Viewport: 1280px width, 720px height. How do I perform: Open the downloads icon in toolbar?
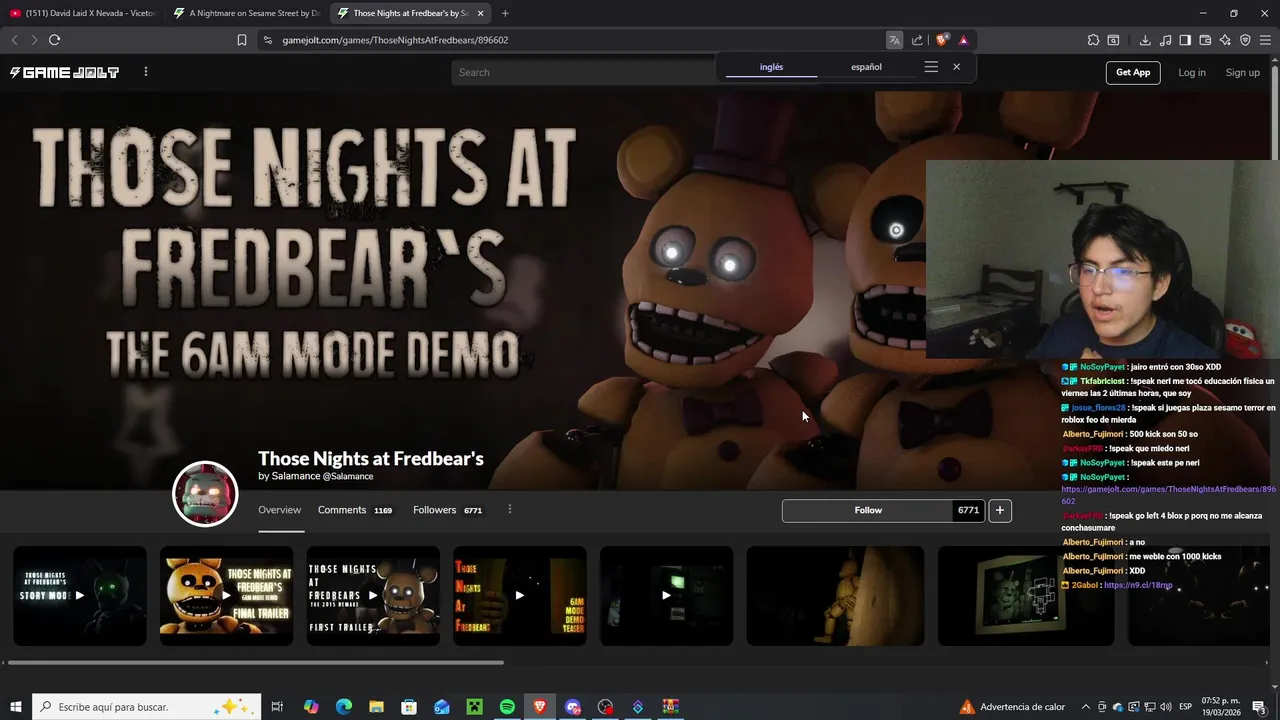point(1145,40)
